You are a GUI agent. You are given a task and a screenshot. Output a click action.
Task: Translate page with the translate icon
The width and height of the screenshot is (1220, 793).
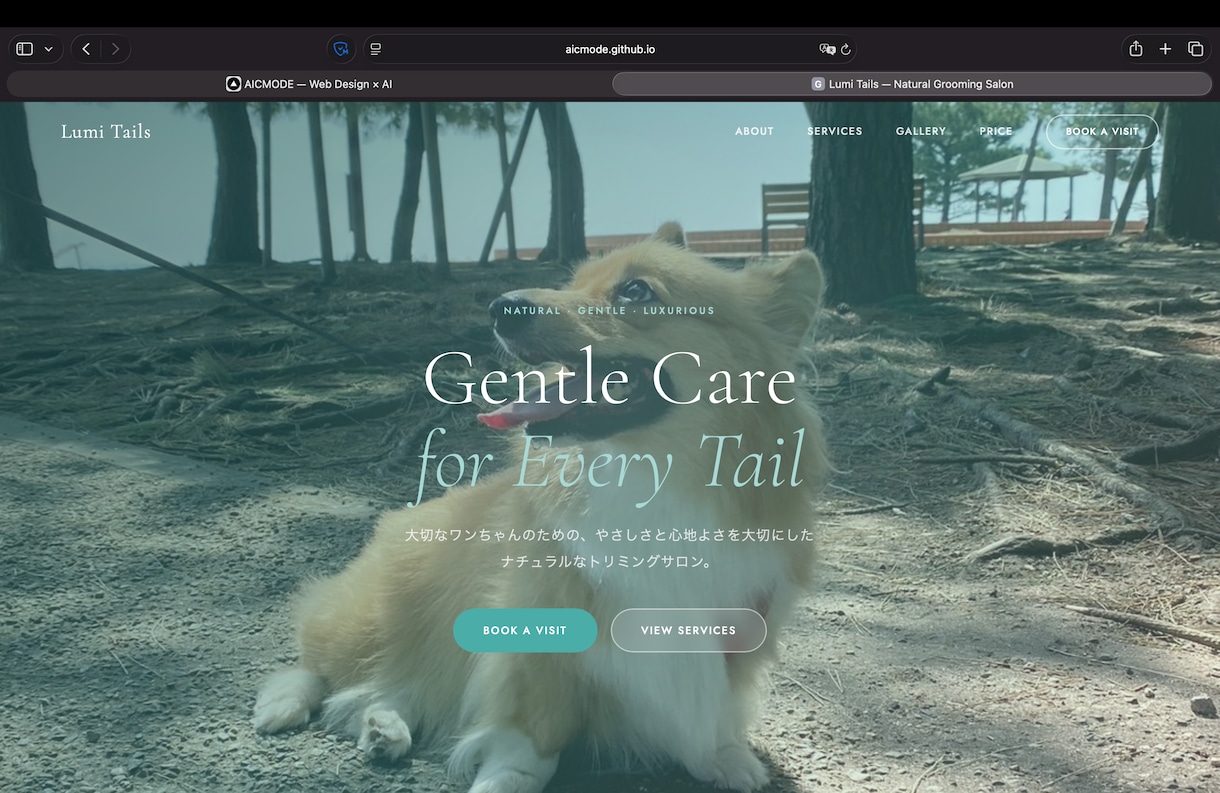826,49
